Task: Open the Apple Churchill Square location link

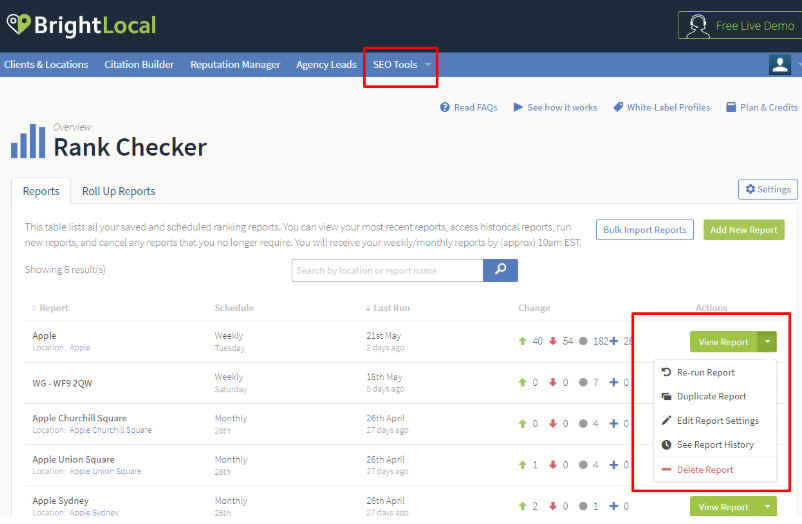Action: pos(110,430)
